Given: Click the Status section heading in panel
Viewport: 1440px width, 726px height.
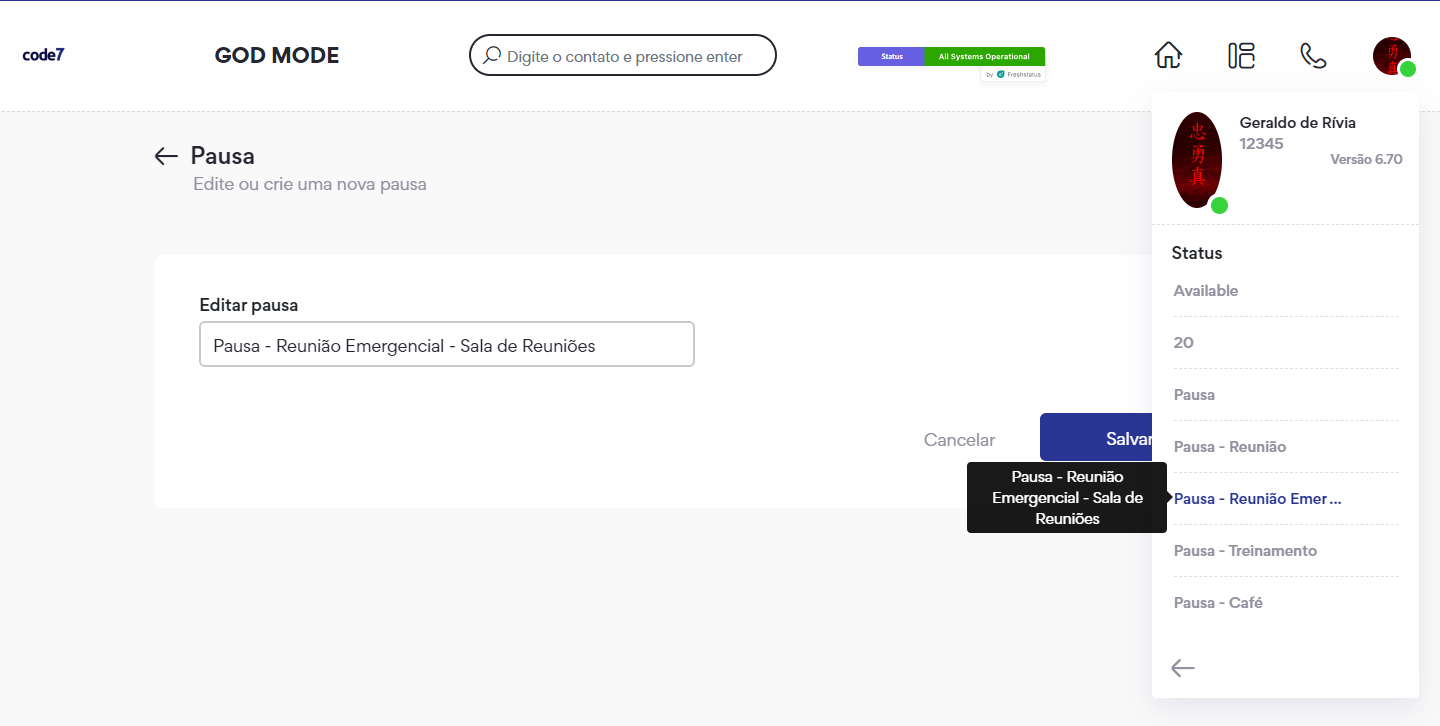Looking at the screenshot, I should (x=1197, y=253).
